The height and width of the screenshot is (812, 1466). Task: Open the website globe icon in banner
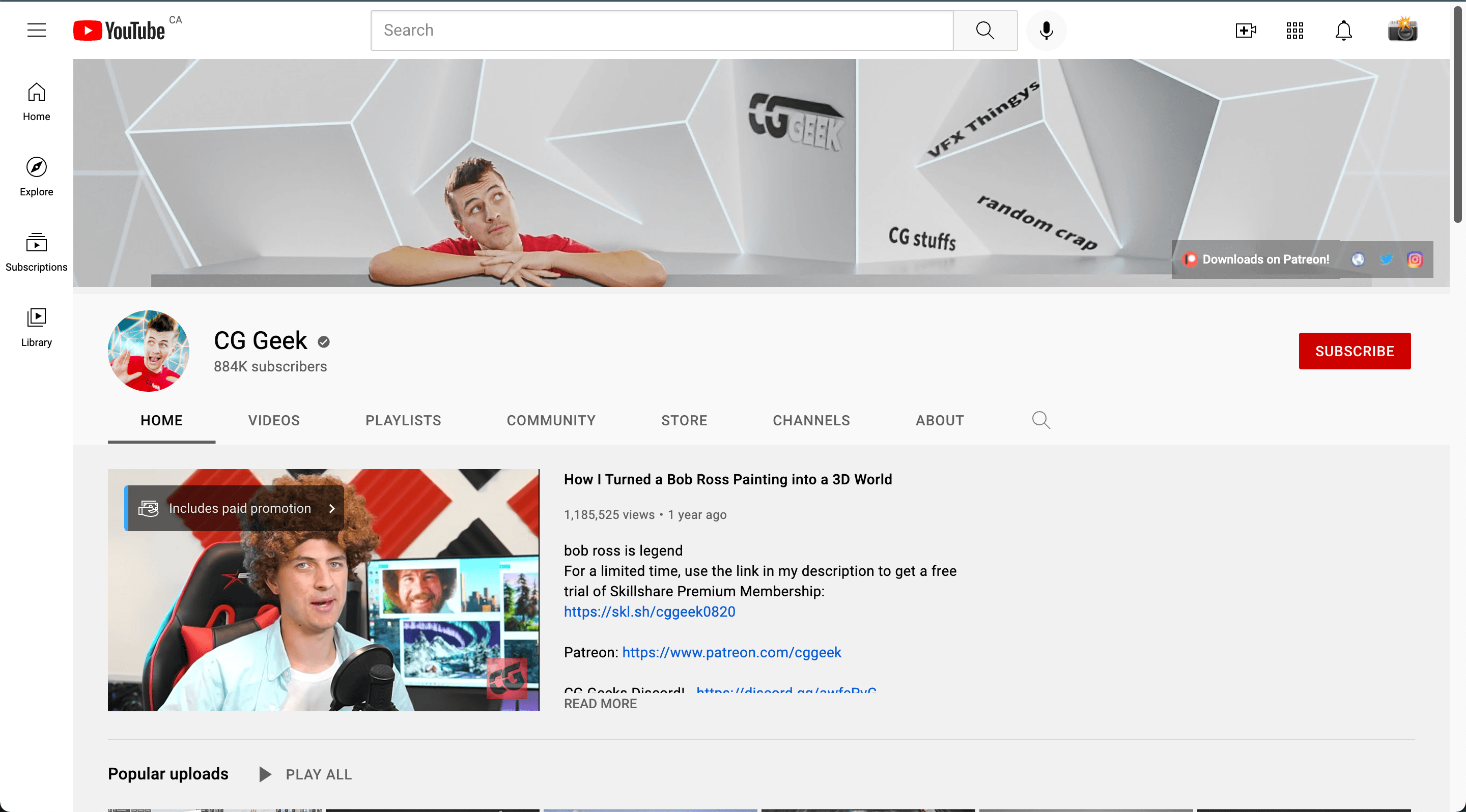coord(1358,259)
